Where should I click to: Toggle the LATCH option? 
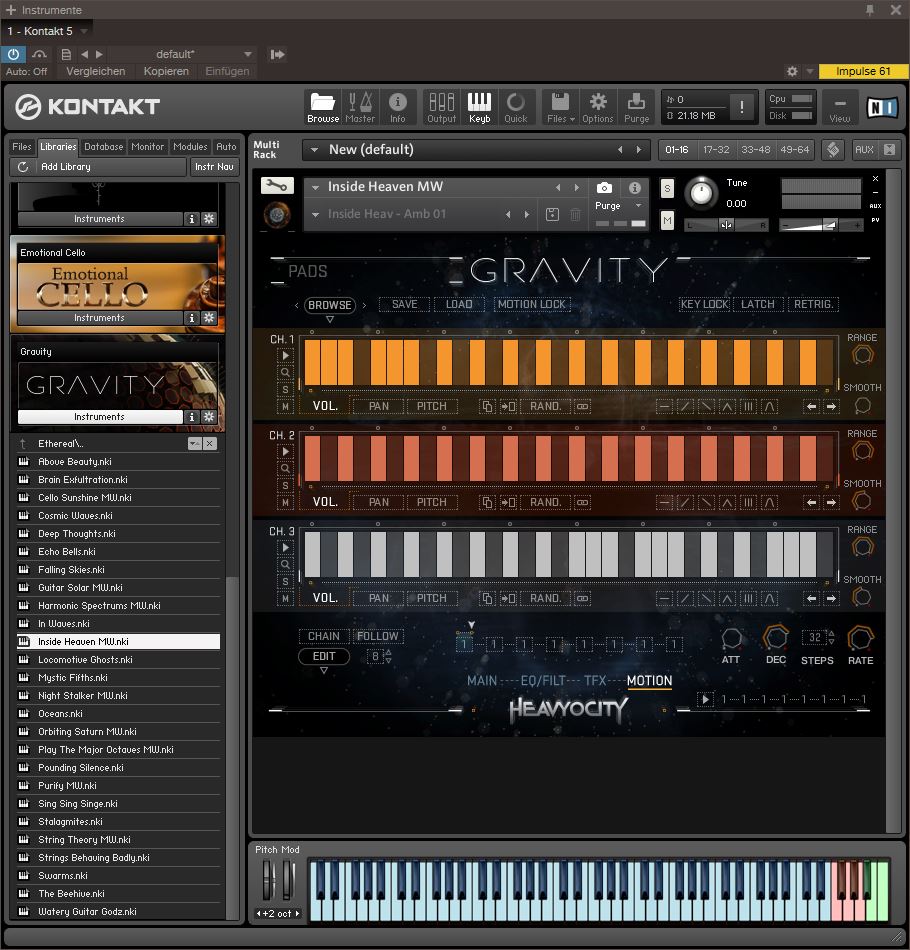pyautogui.click(x=758, y=304)
